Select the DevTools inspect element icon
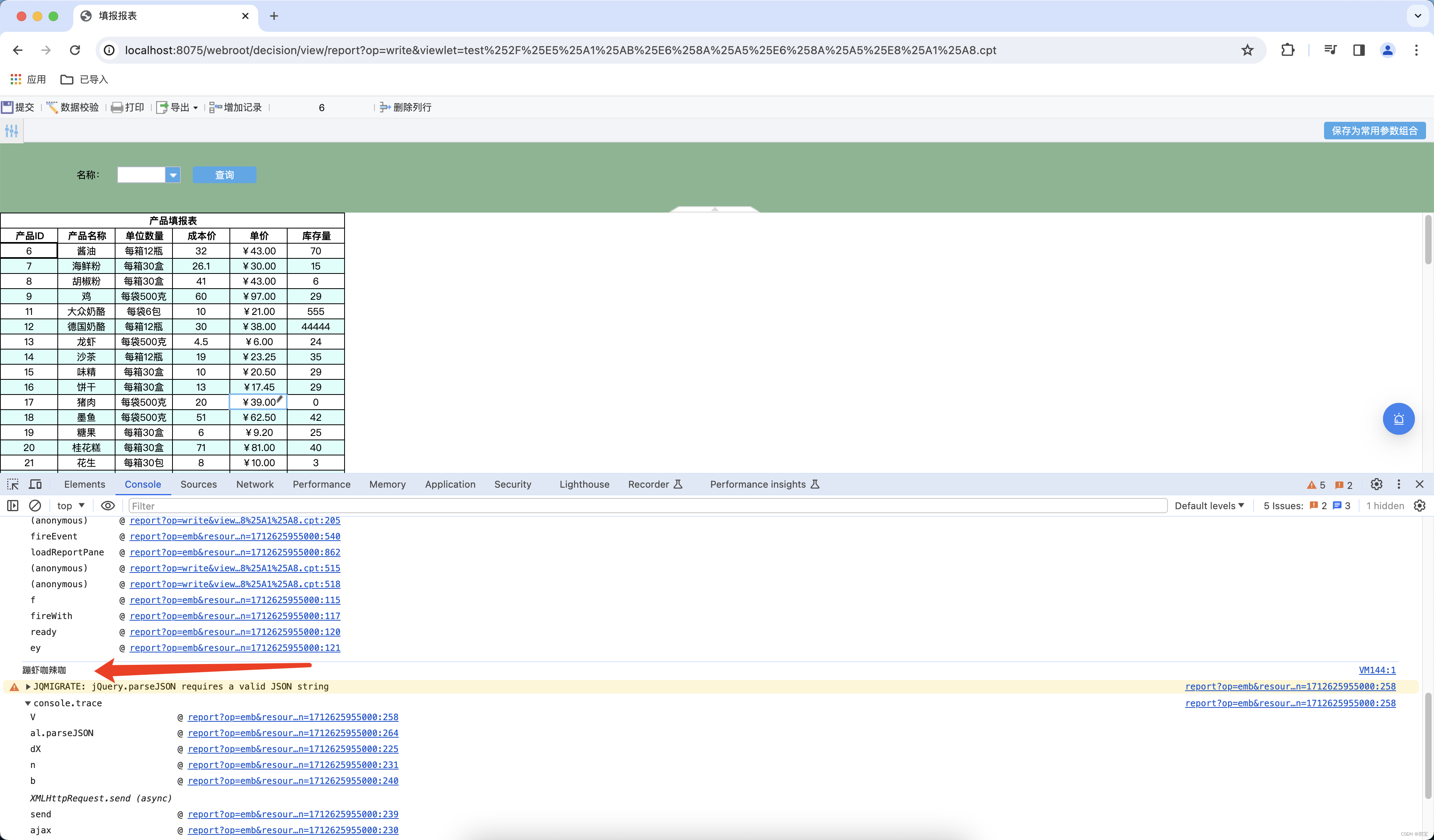The image size is (1434, 840). tap(12, 484)
